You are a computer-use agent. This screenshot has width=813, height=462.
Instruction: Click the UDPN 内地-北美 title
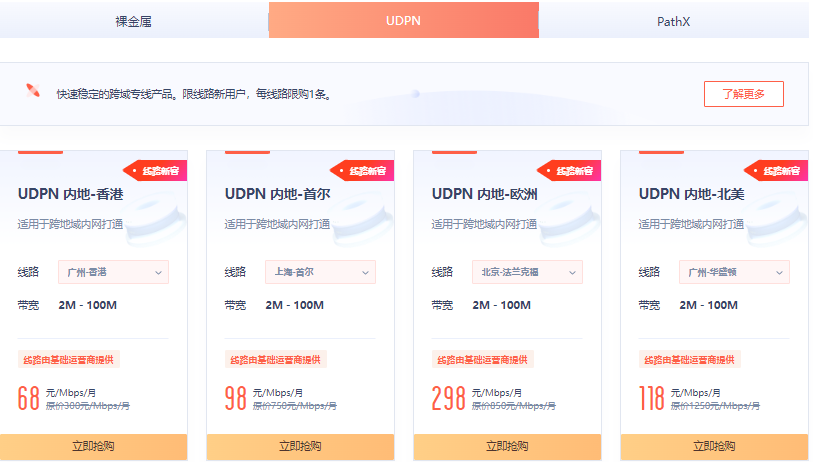pos(691,194)
